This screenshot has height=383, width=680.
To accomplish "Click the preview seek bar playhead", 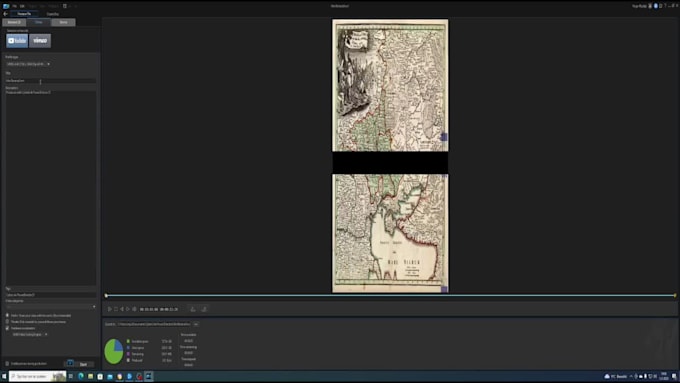I will pyautogui.click(x=106, y=295).
